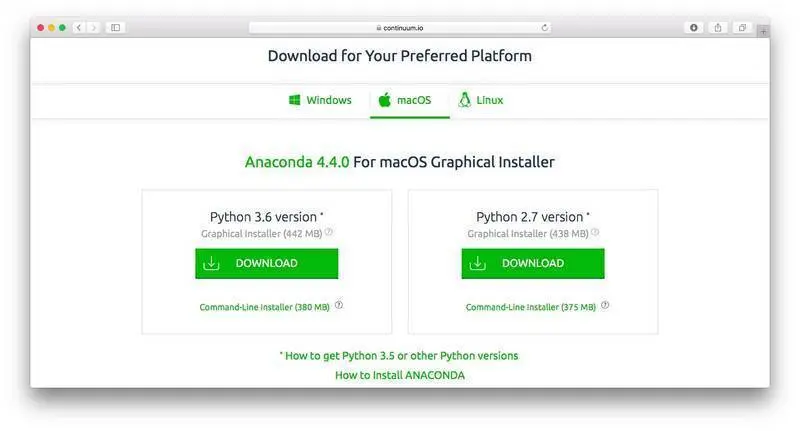Download the Python 2.7 graphical installer
The height and width of the screenshot is (431, 800).
[533, 264]
